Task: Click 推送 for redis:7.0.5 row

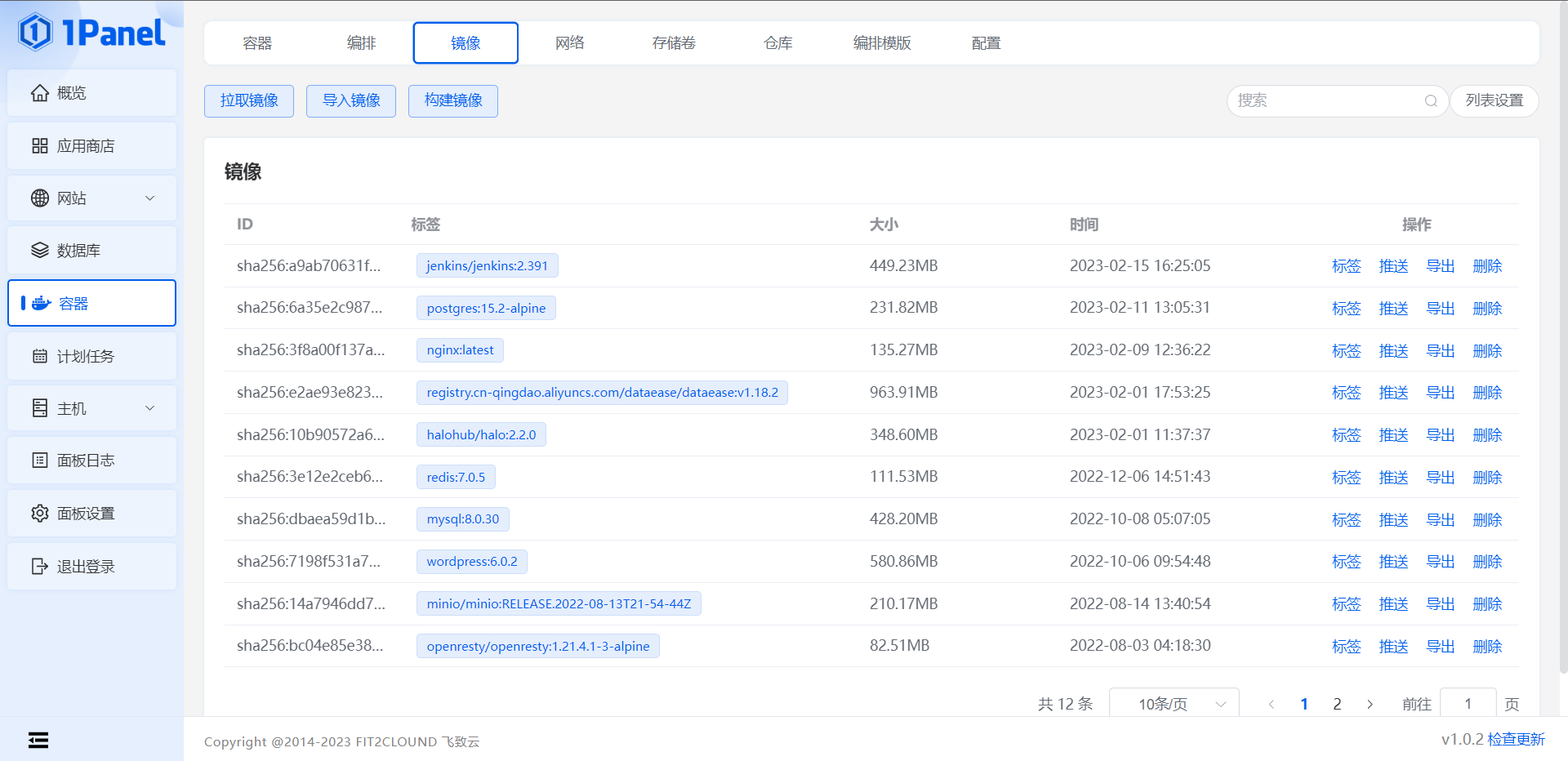Action: pyautogui.click(x=1394, y=478)
